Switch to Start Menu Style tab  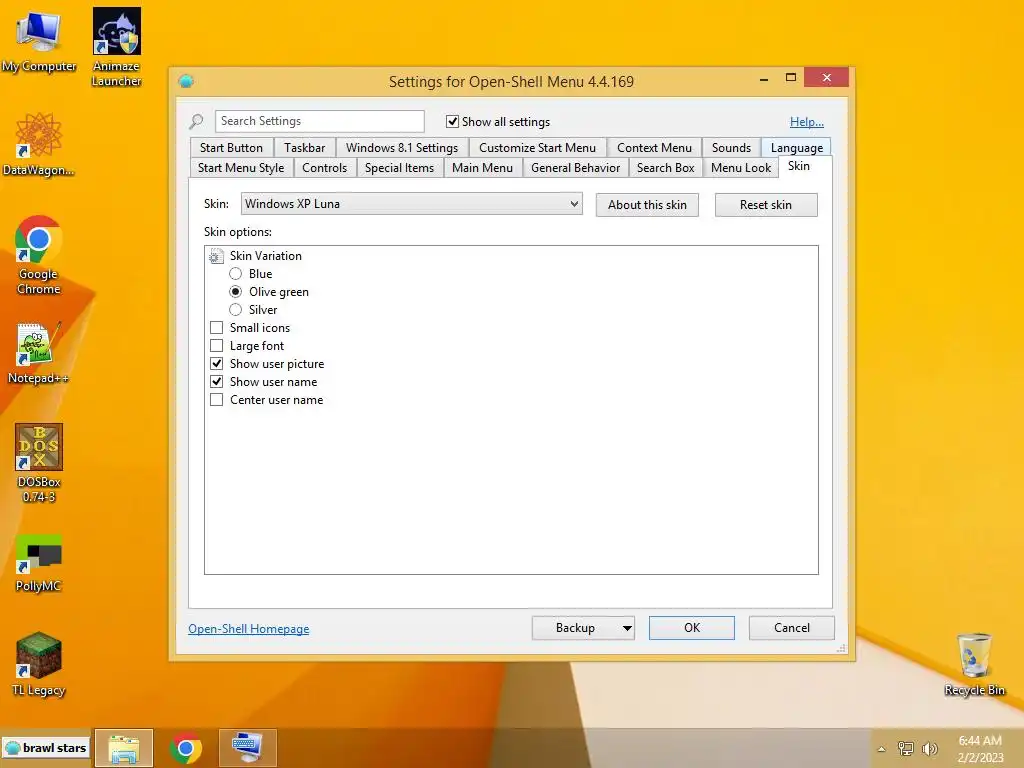pos(241,168)
